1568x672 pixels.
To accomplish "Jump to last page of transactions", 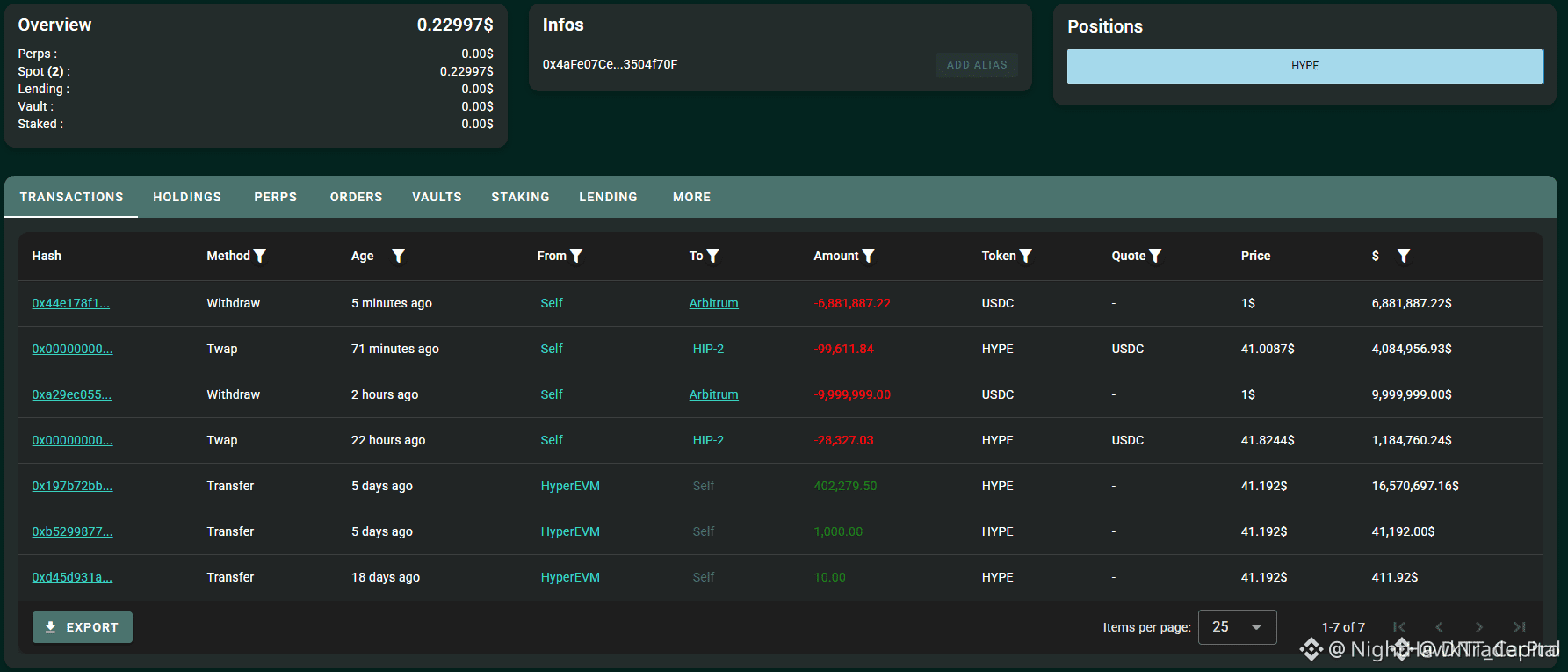I will pos(1520,627).
